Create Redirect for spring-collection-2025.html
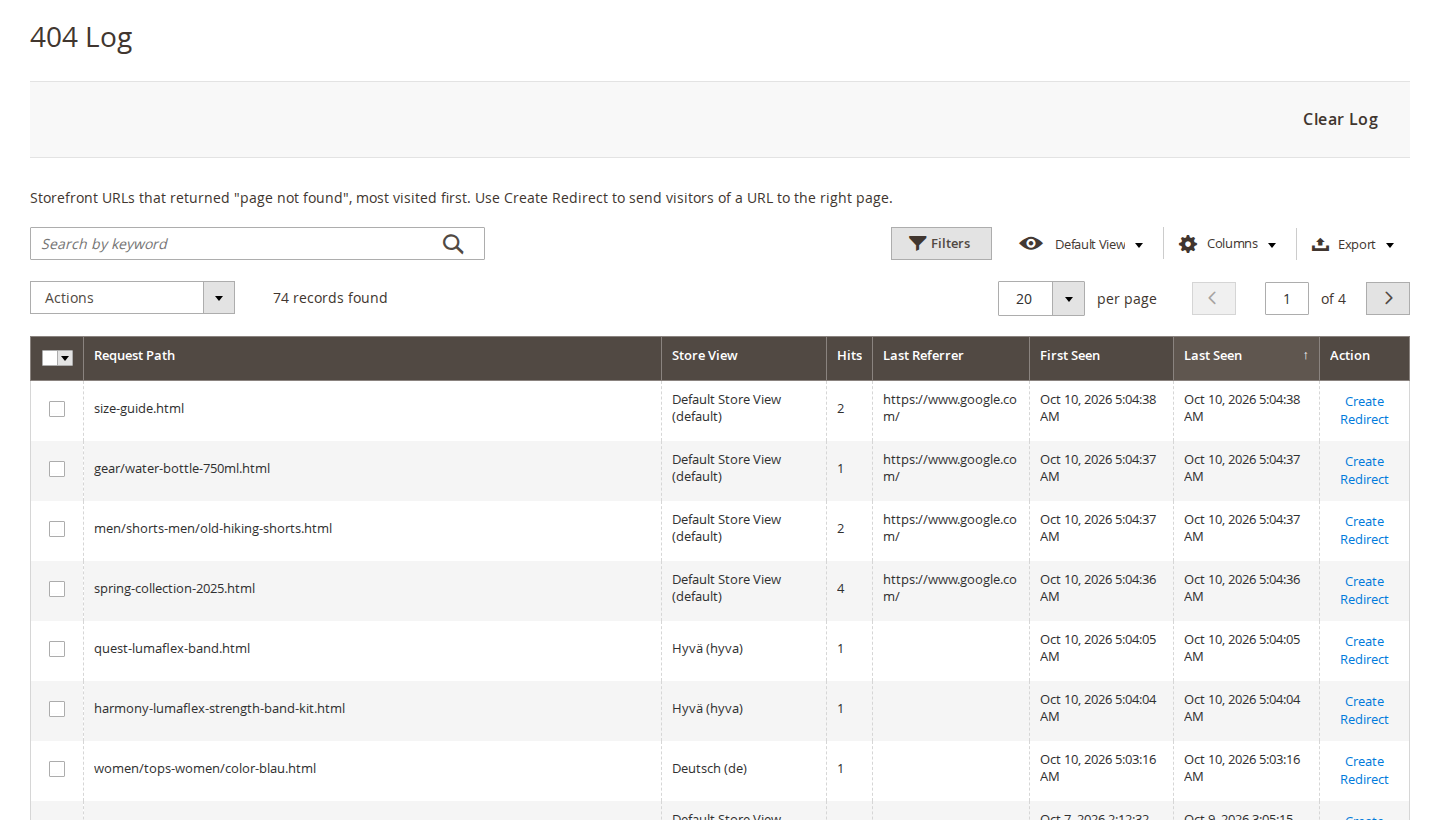Screen dimensions: 1440x820 click(1364, 590)
